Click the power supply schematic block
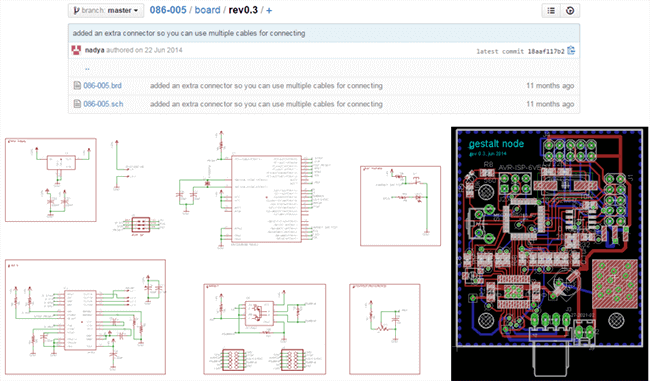The height and width of the screenshot is (381, 650). pos(51,180)
